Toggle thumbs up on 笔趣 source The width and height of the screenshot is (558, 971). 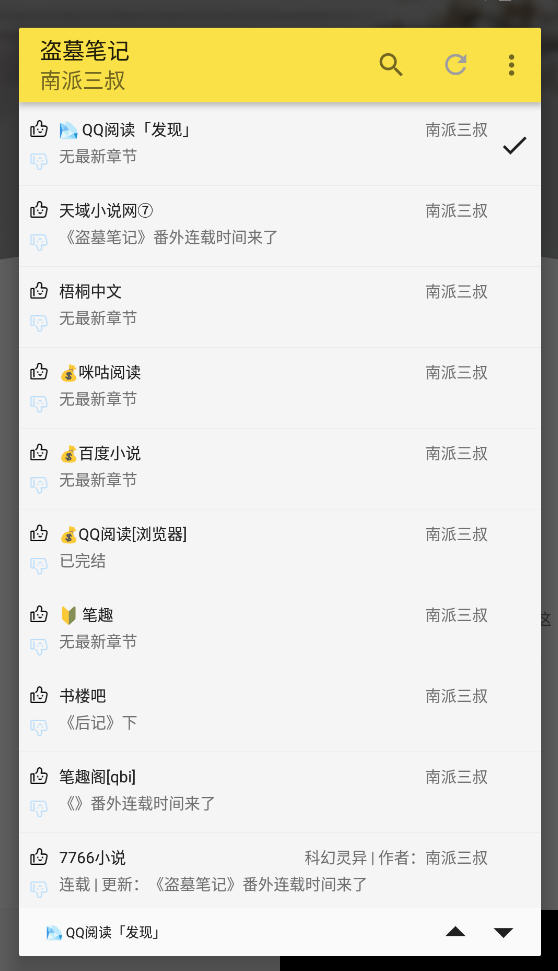(38, 614)
